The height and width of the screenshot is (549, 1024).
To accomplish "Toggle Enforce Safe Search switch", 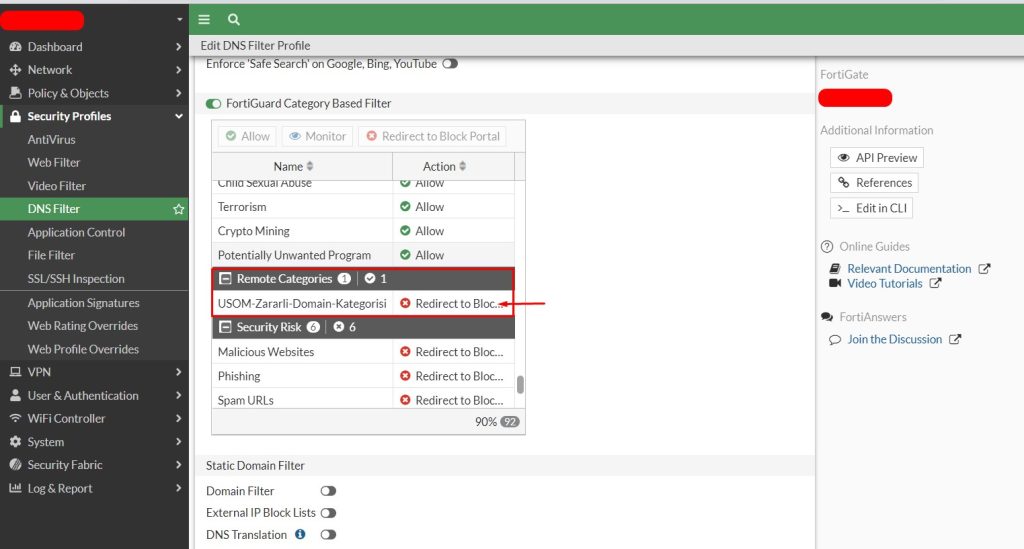I will click(450, 64).
